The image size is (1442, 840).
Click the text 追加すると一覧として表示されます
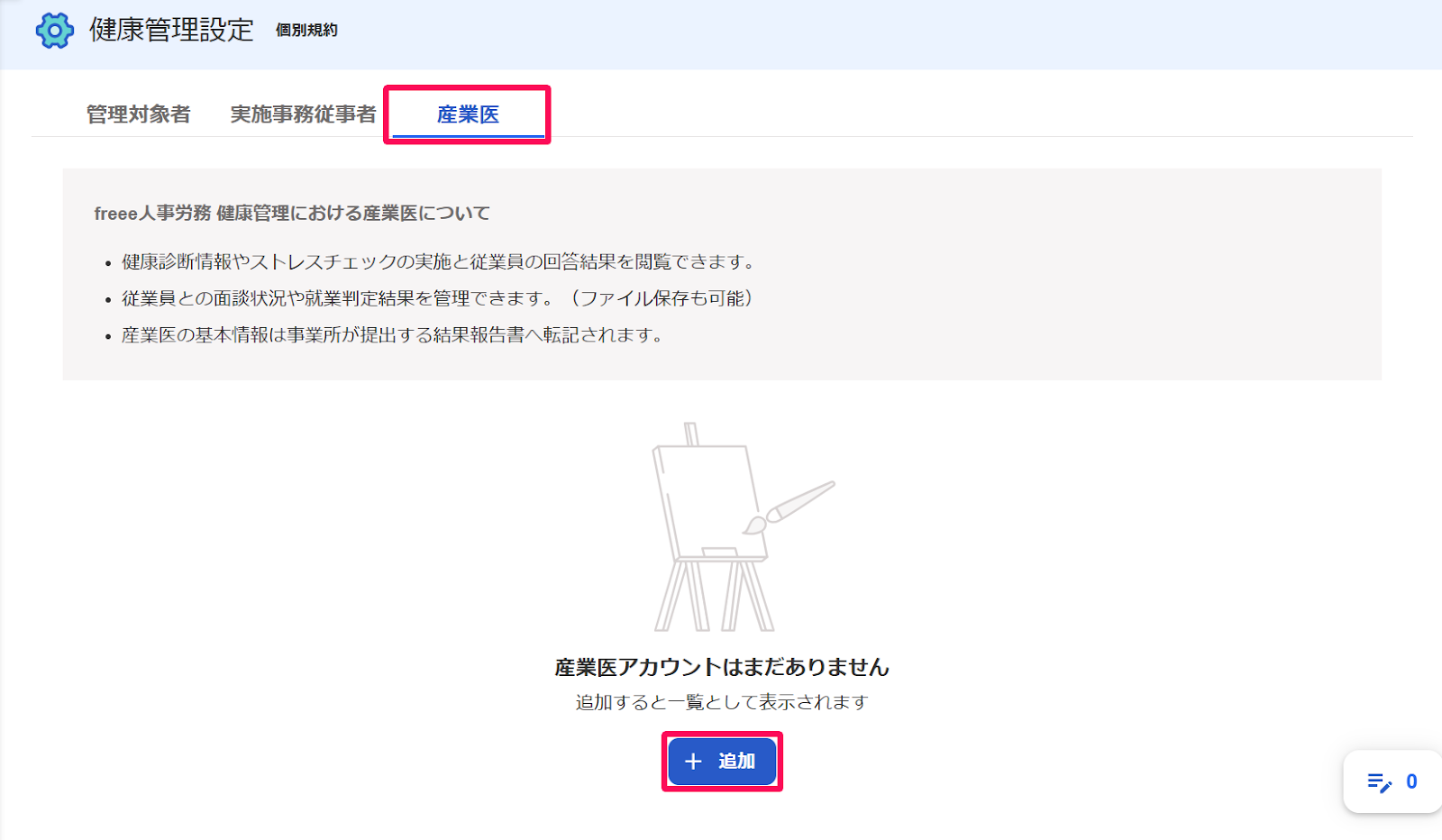722,702
